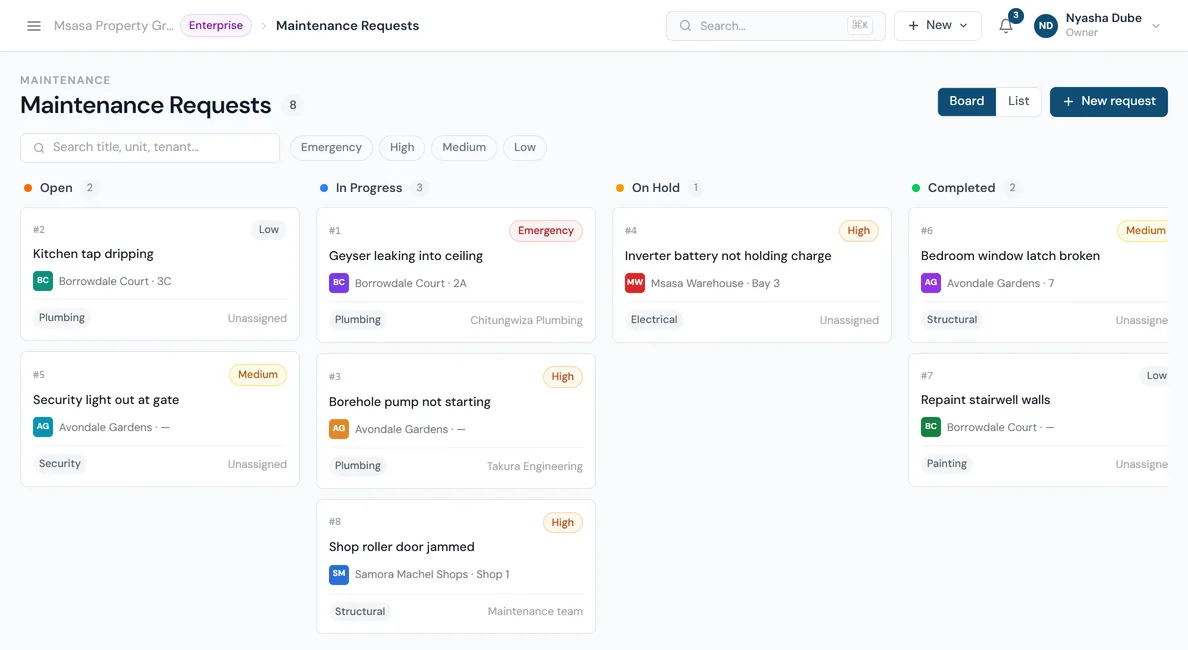
Task: Open the hamburger navigation menu
Action: pyautogui.click(x=33, y=26)
